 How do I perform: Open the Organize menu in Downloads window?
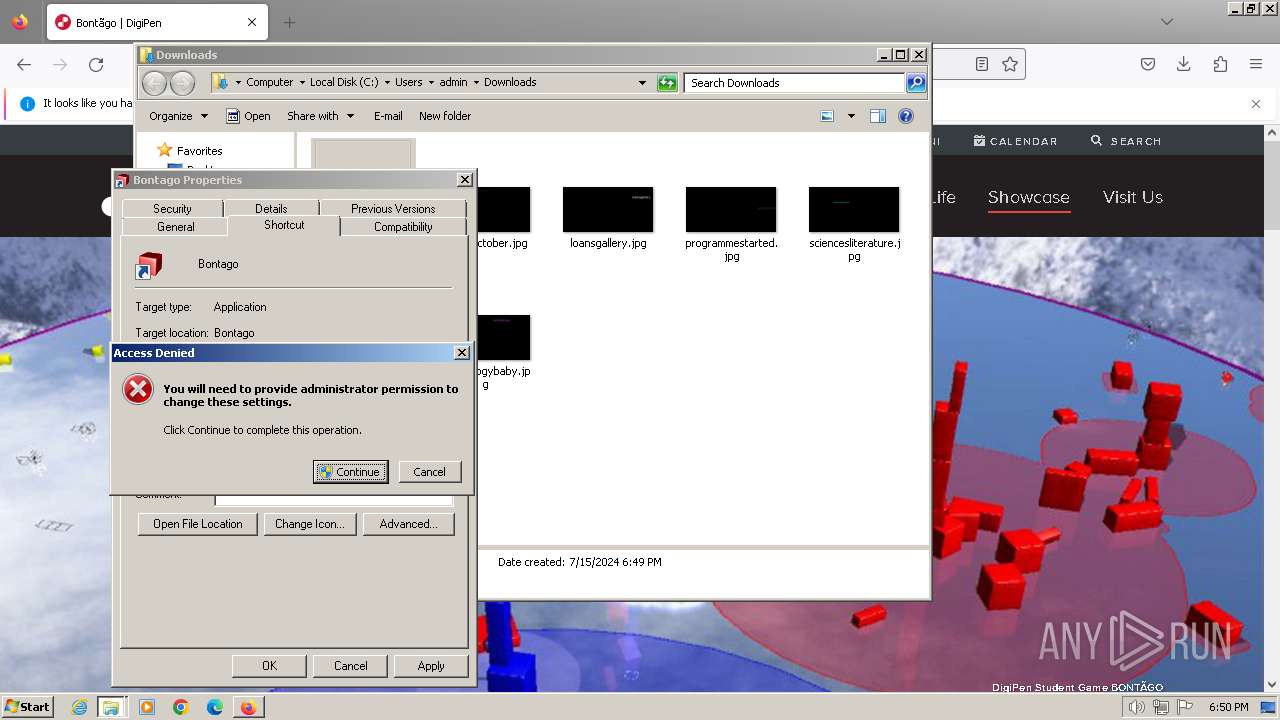coord(178,116)
